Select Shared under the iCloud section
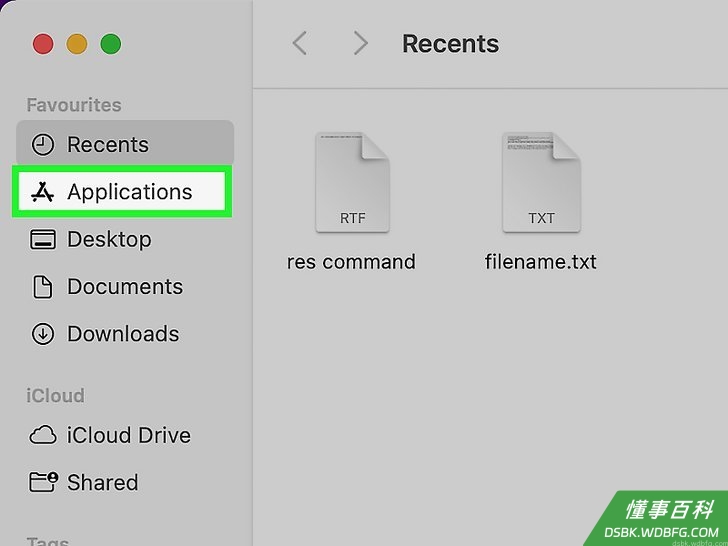 (x=124, y=482)
